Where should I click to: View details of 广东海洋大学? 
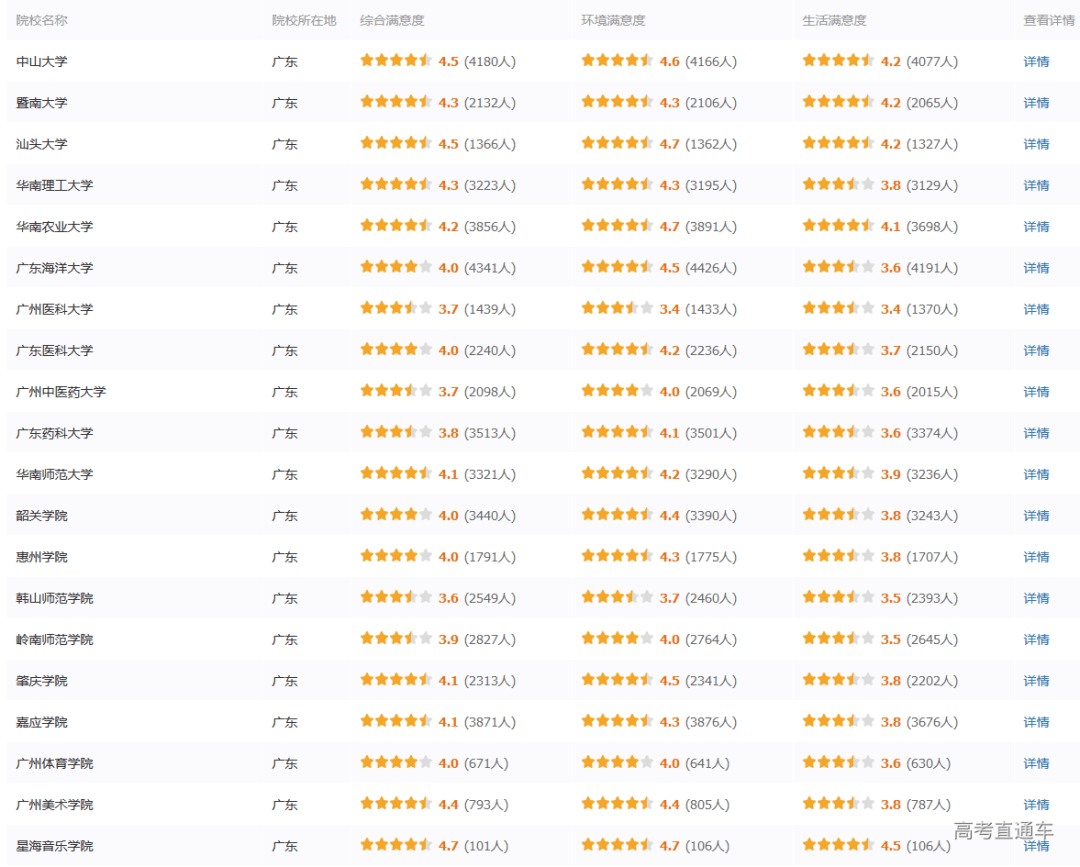point(1036,268)
